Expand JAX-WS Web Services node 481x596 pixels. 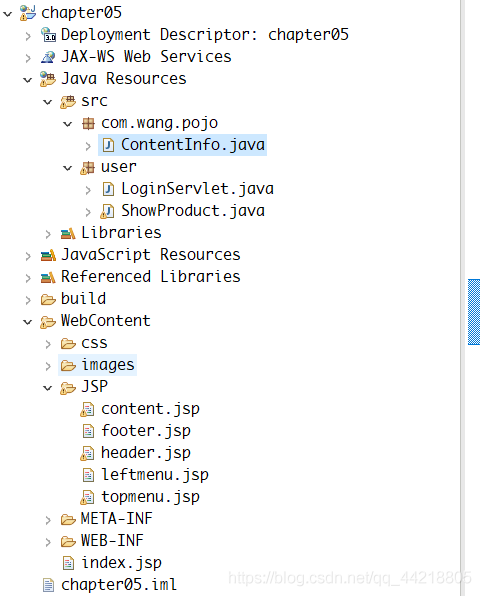[28, 58]
